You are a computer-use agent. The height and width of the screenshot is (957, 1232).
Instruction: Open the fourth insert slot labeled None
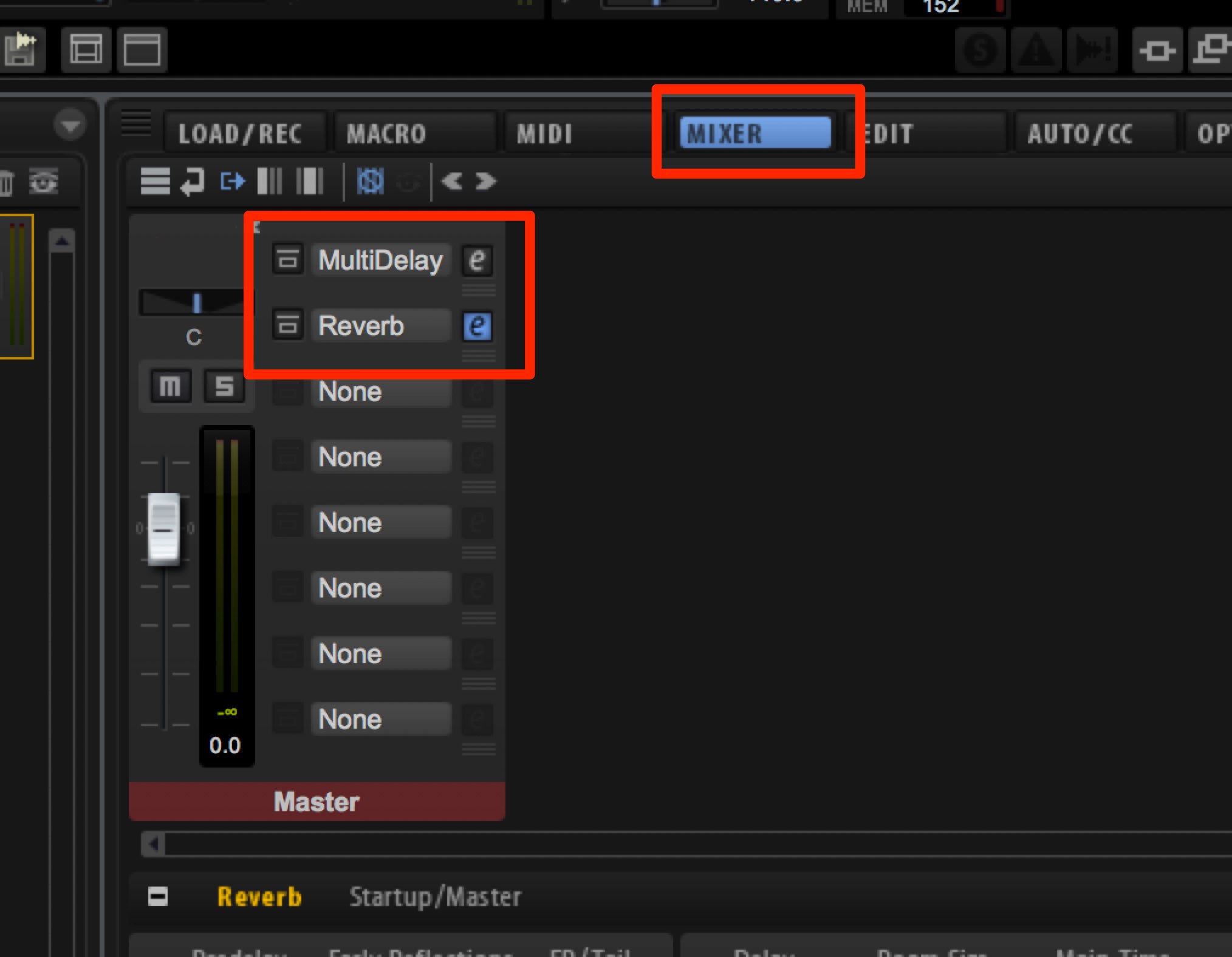point(381,457)
